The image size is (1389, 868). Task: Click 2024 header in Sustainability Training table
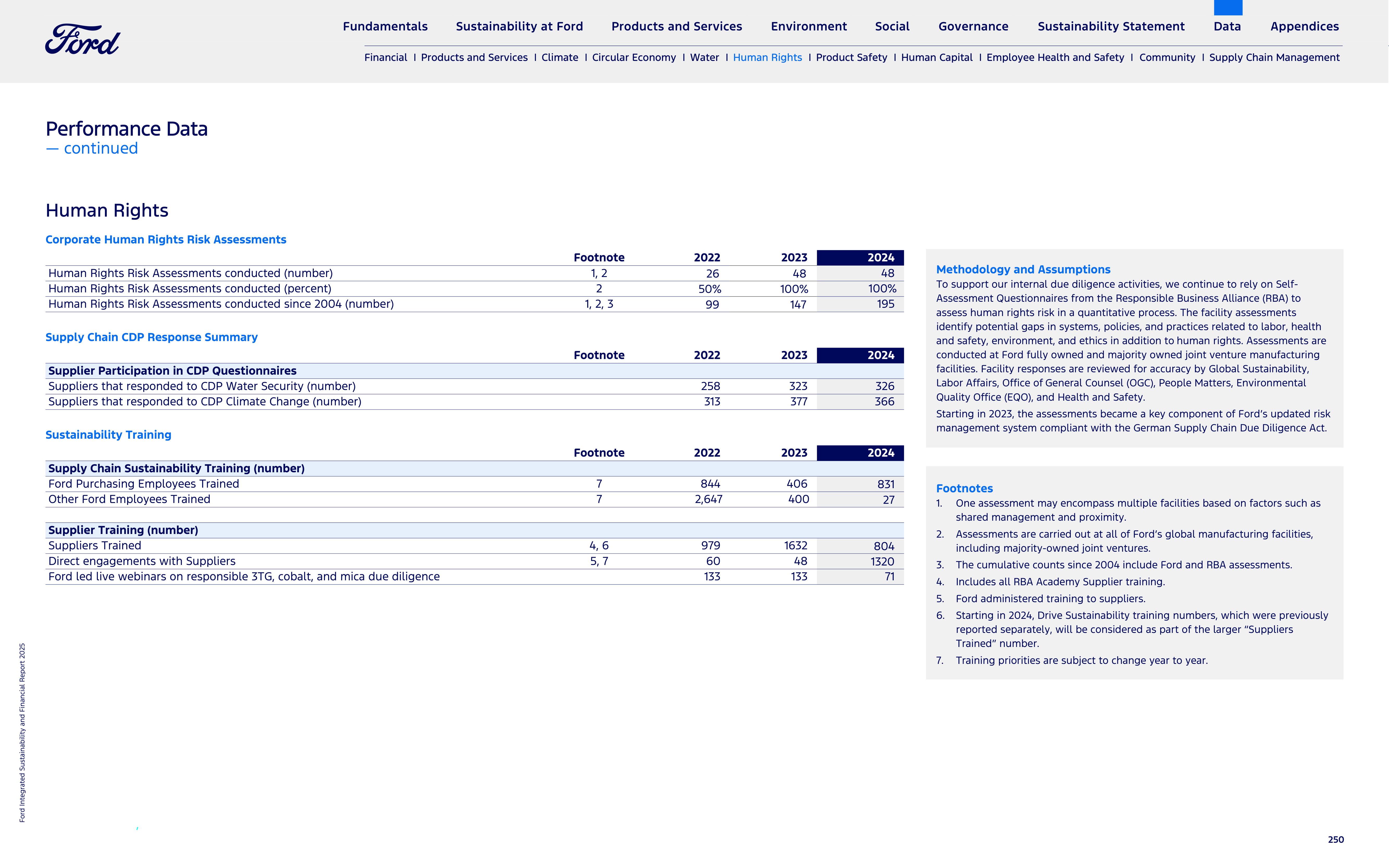point(860,453)
